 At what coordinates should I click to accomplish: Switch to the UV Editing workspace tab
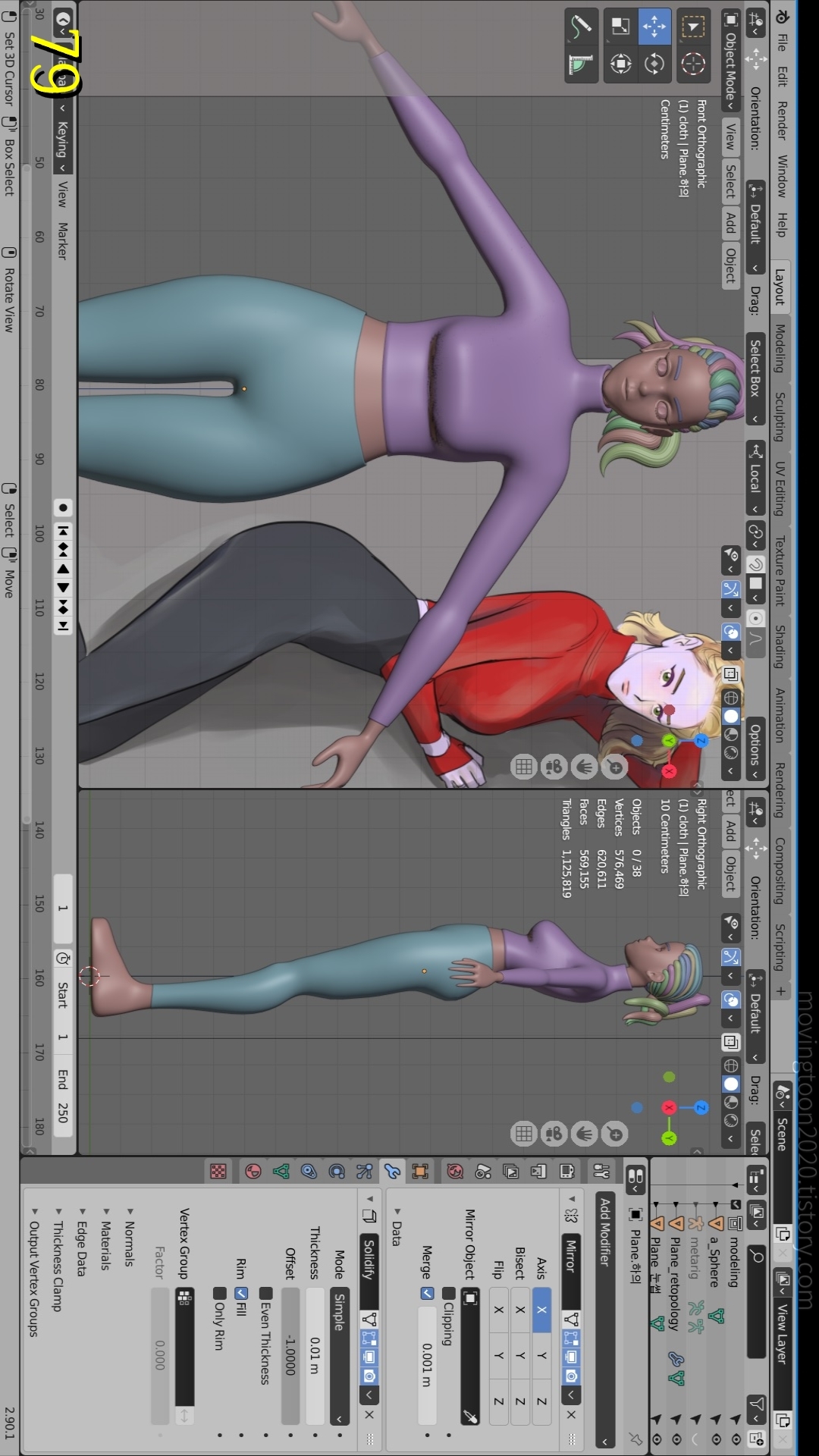tap(781, 489)
